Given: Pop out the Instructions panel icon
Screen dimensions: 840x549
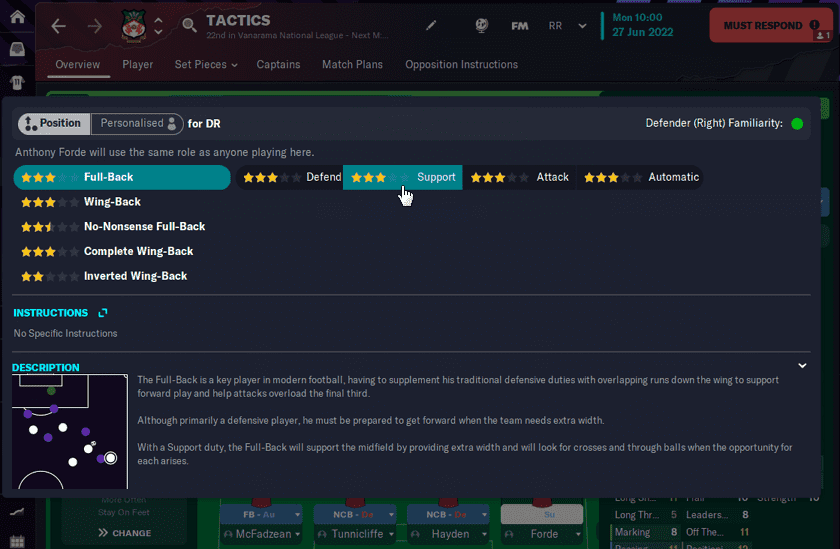Looking at the screenshot, I should (x=103, y=313).
